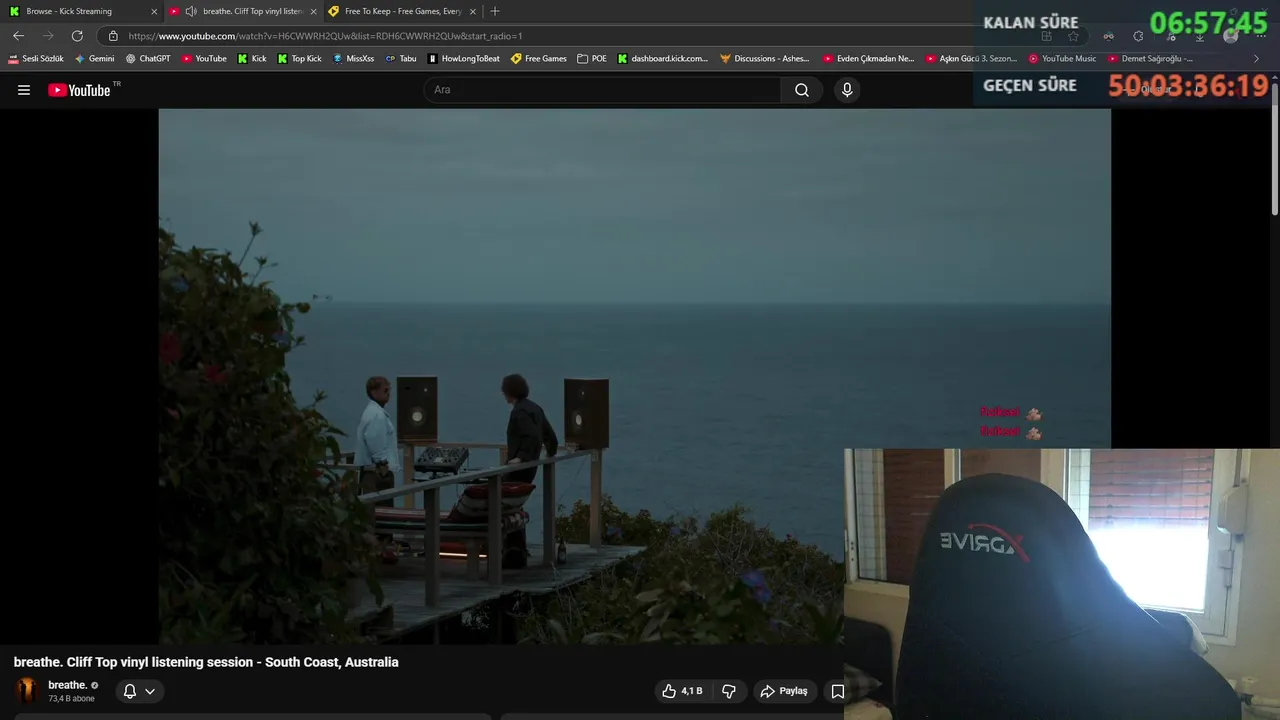
Task: Click the Paylaş share button
Action: point(784,691)
